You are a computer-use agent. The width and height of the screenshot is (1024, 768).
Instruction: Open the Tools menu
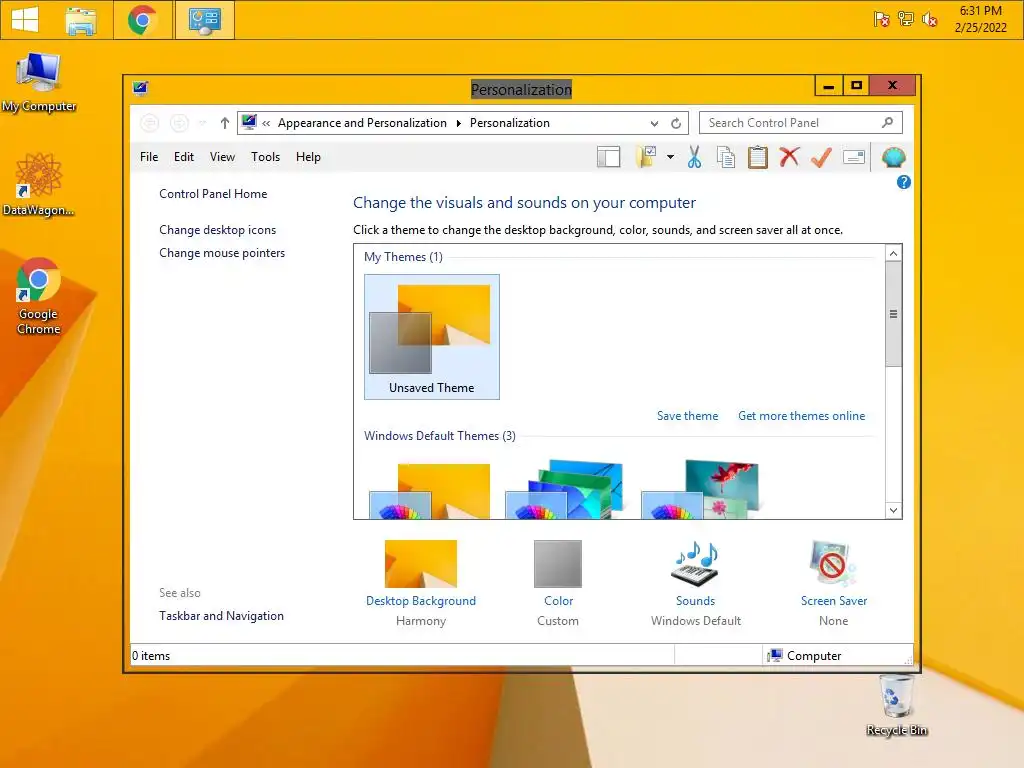(265, 157)
